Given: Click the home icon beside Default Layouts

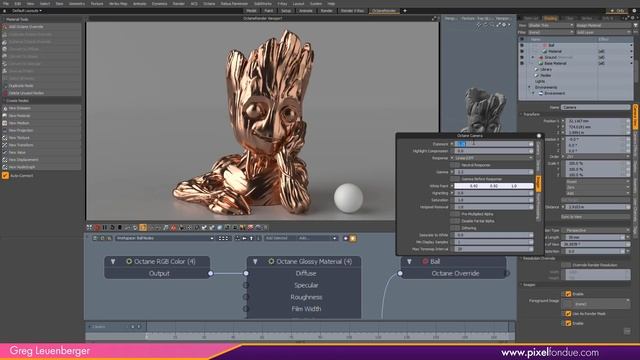Looking at the screenshot, I should tap(5, 11).
